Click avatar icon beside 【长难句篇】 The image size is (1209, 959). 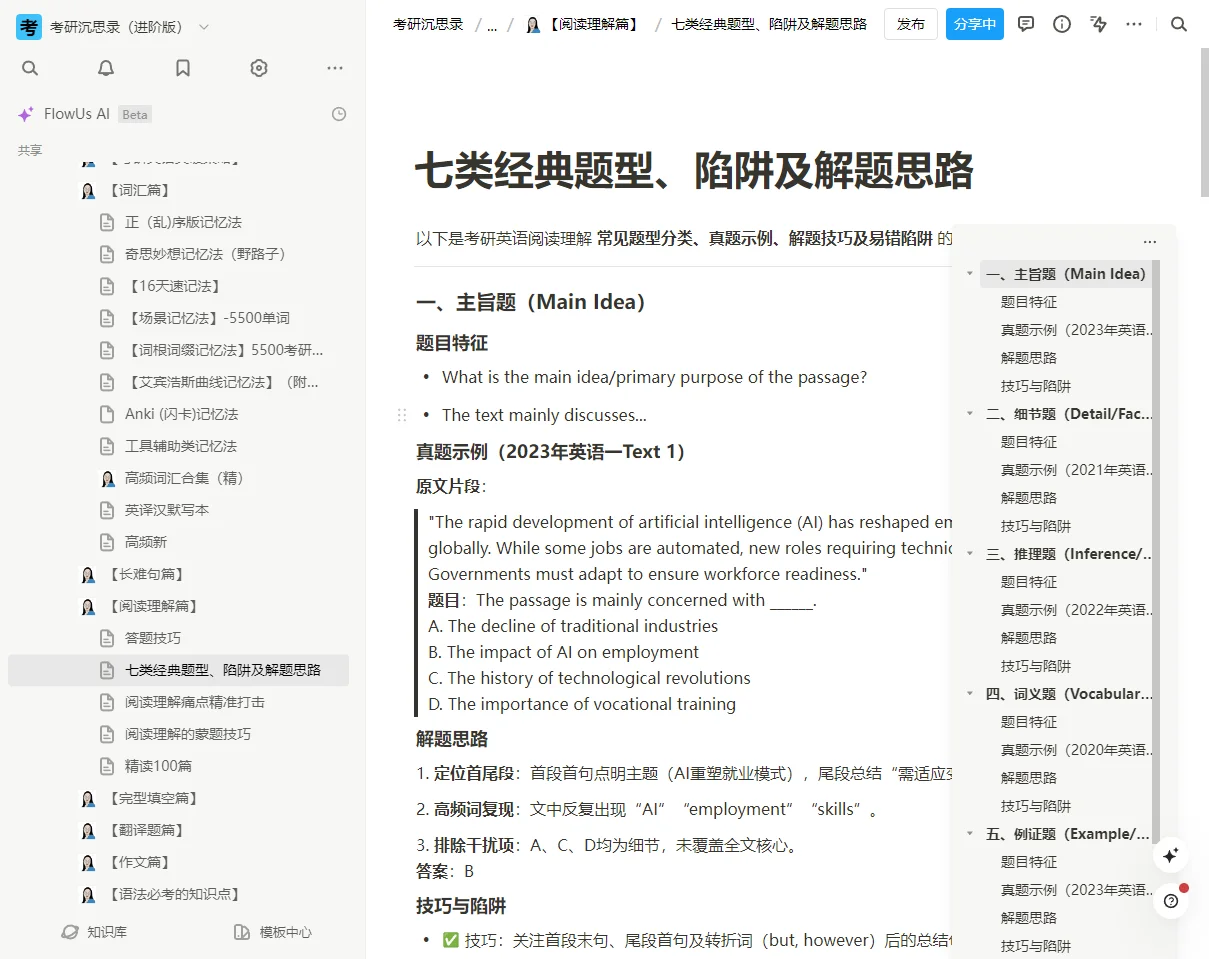click(x=89, y=574)
